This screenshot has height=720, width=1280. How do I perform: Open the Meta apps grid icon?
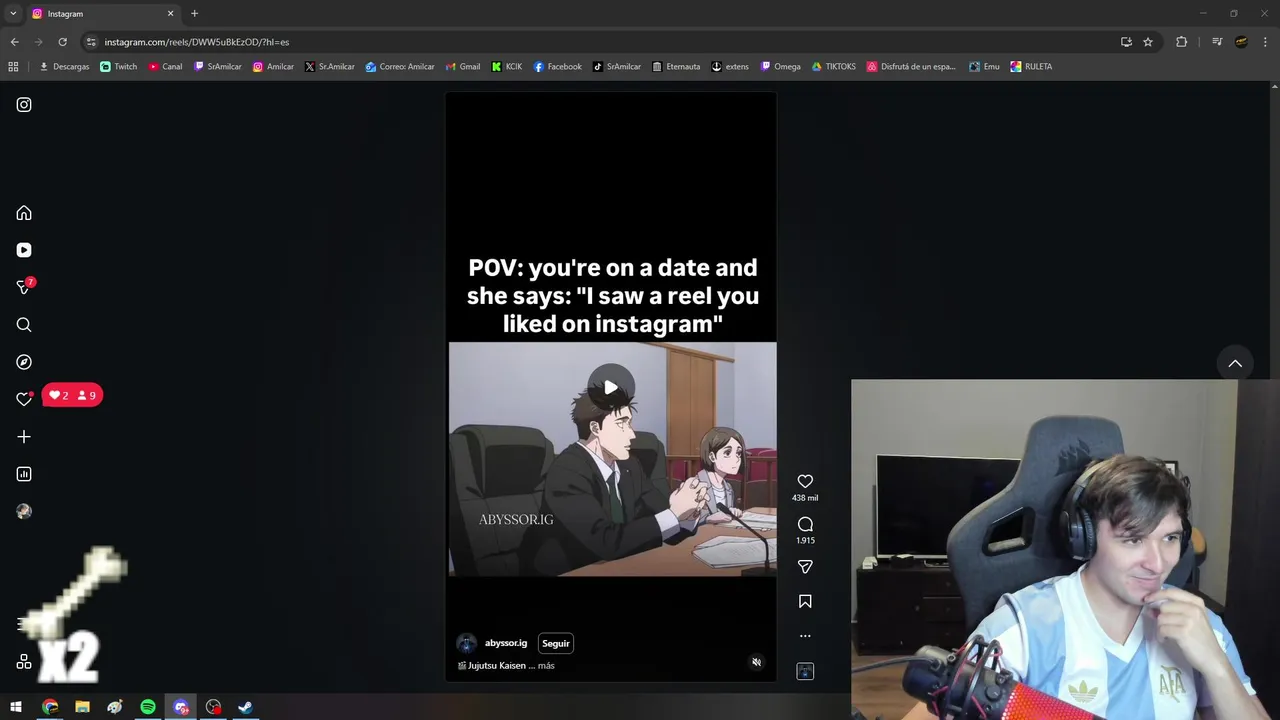(x=24, y=662)
